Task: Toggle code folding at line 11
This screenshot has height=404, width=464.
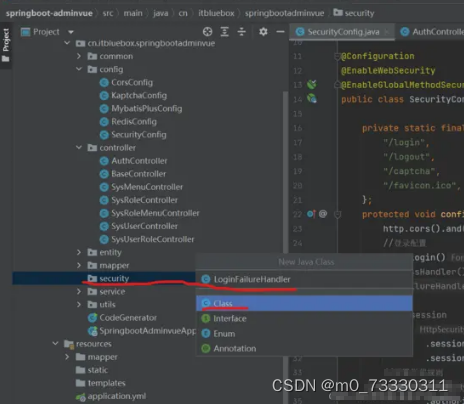Action: coord(337,56)
